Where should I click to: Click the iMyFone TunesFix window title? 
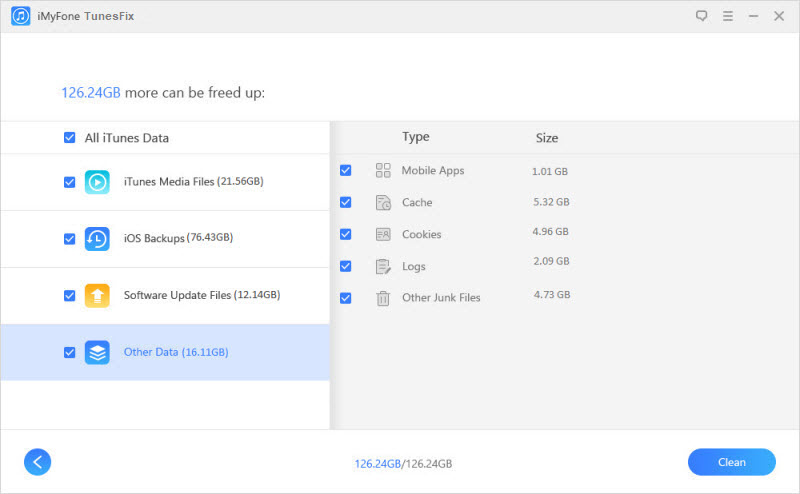[x=85, y=16]
